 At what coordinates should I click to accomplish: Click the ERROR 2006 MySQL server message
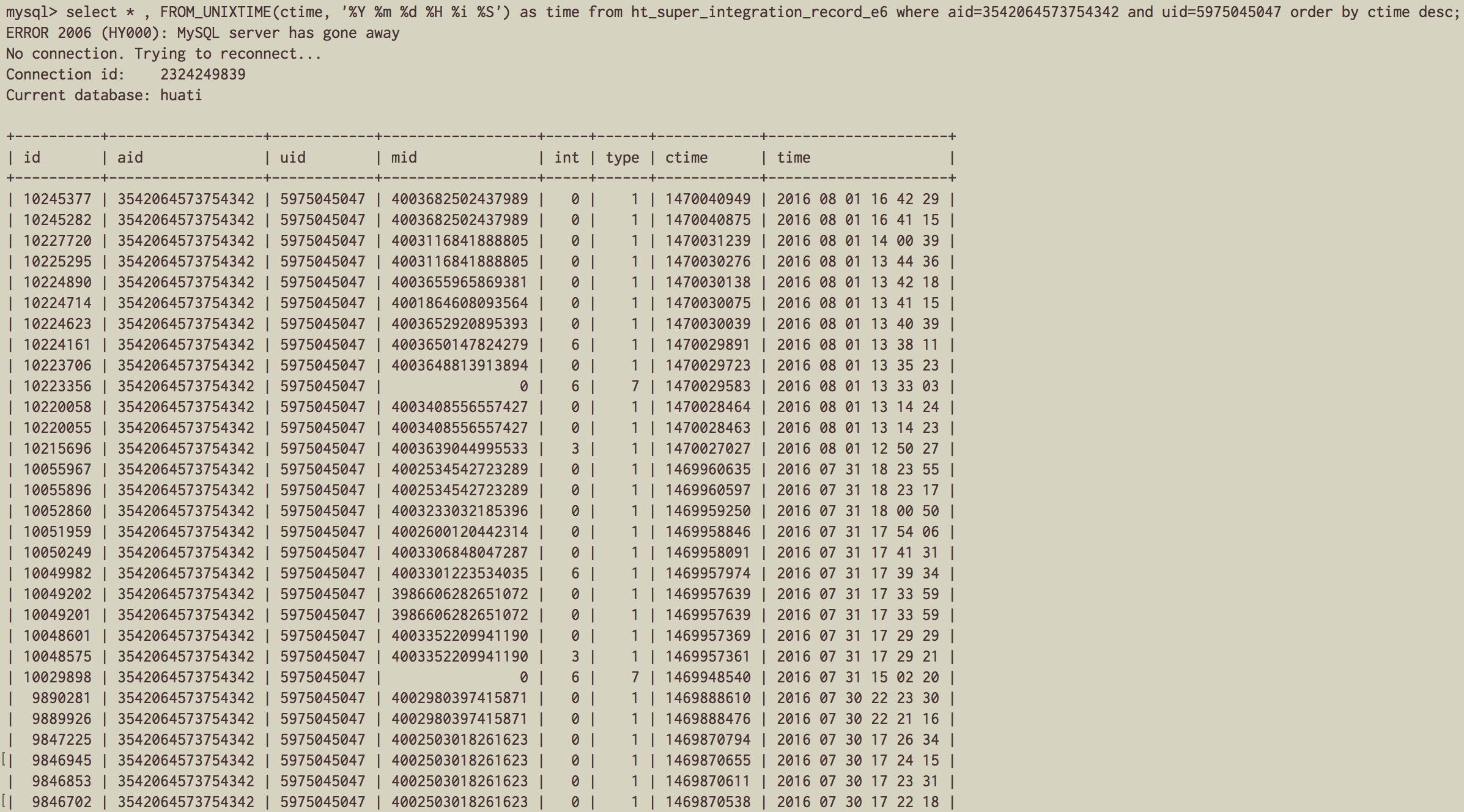[202, 33]
